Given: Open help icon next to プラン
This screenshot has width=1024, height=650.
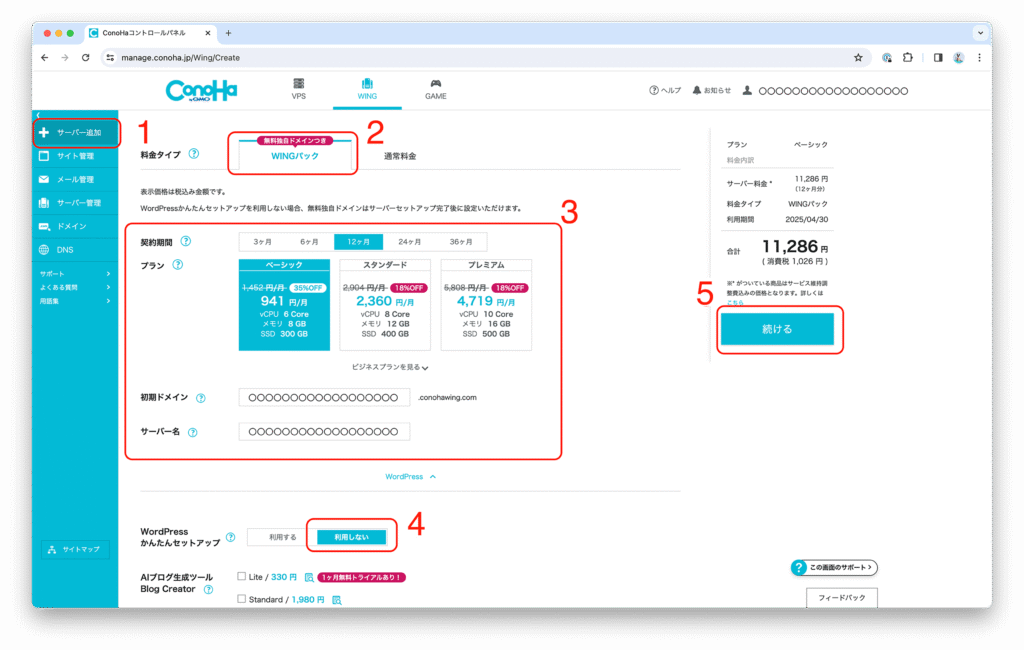Looking at the screenshot, I should (178, 265).
